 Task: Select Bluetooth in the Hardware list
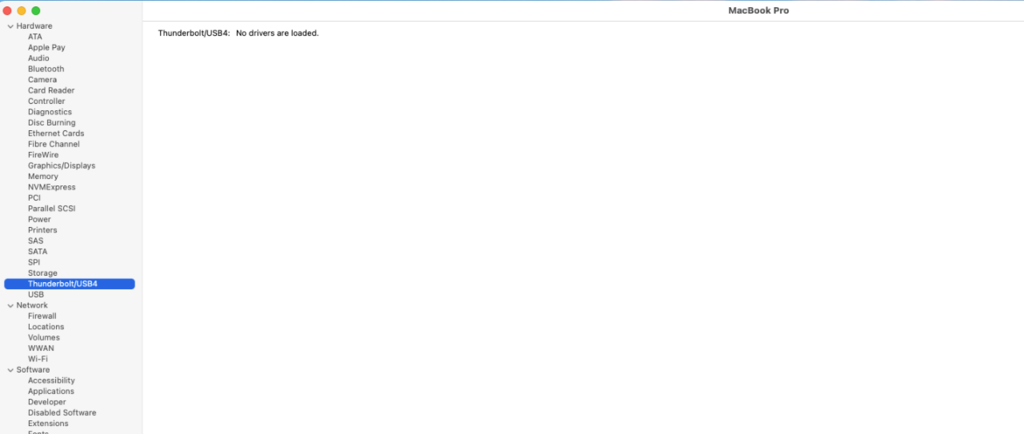(45, 69)
